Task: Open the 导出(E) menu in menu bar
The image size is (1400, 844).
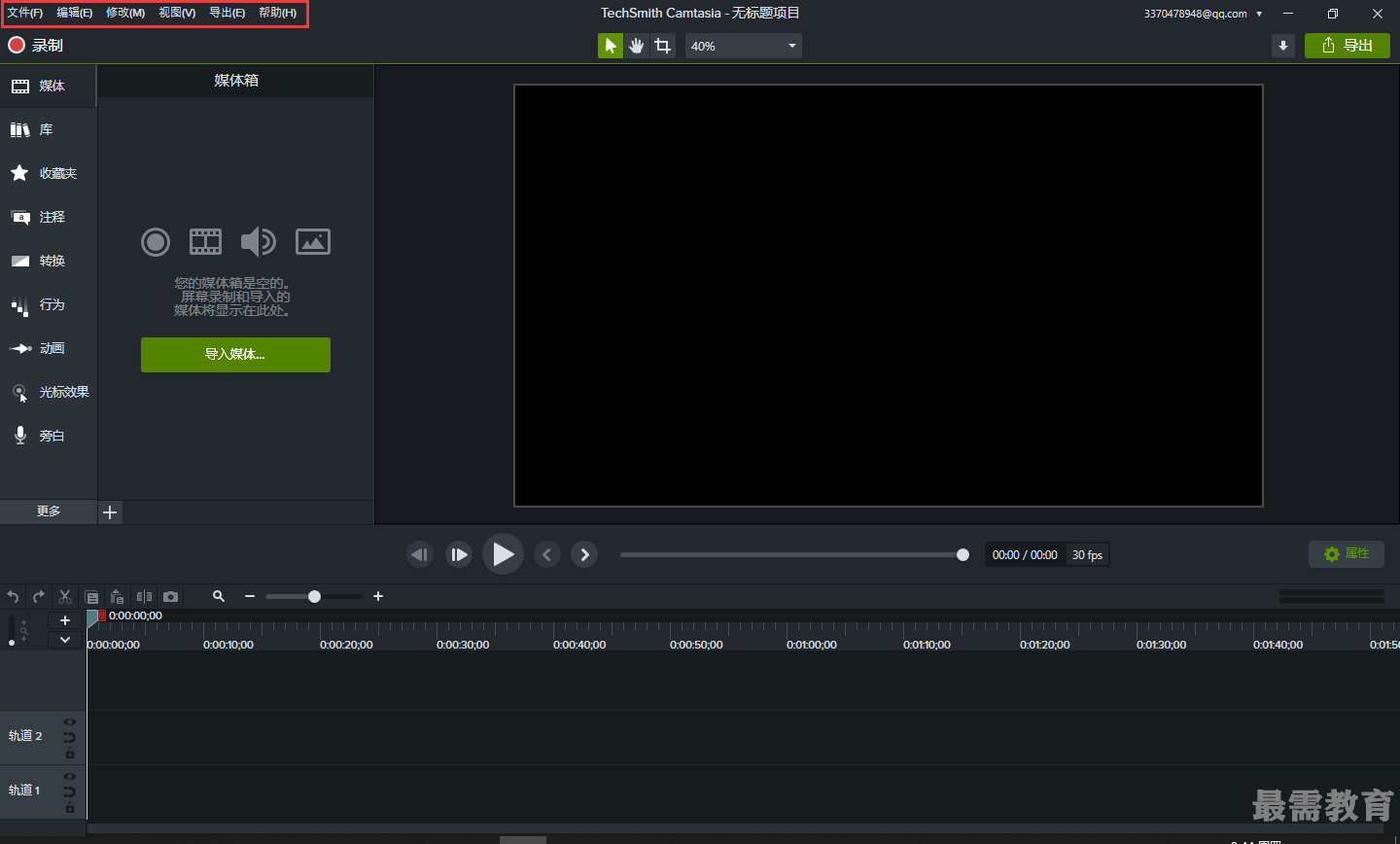Action: (227, 13)
